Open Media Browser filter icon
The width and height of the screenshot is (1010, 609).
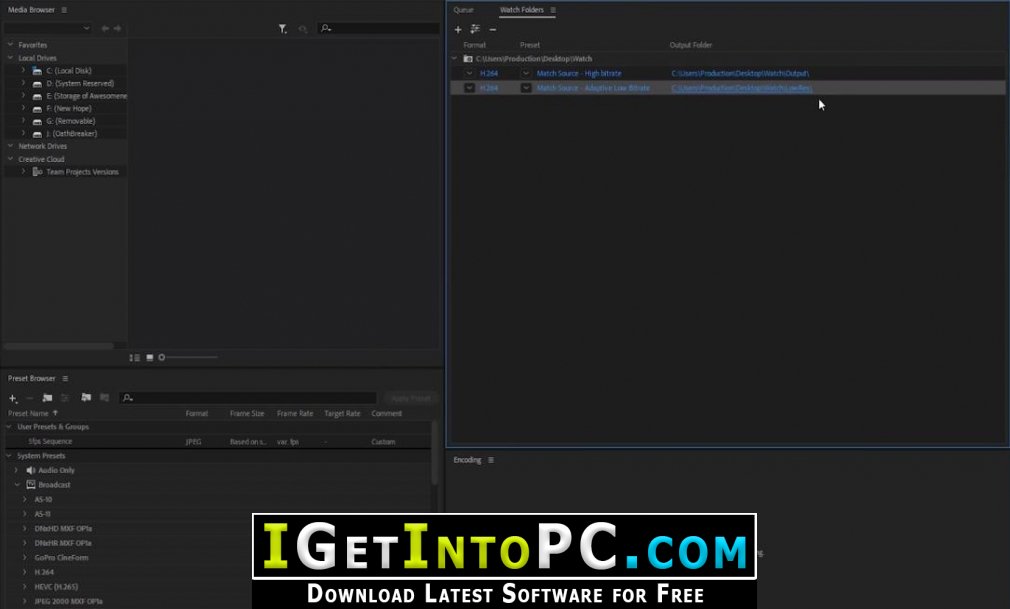point(282,29)
